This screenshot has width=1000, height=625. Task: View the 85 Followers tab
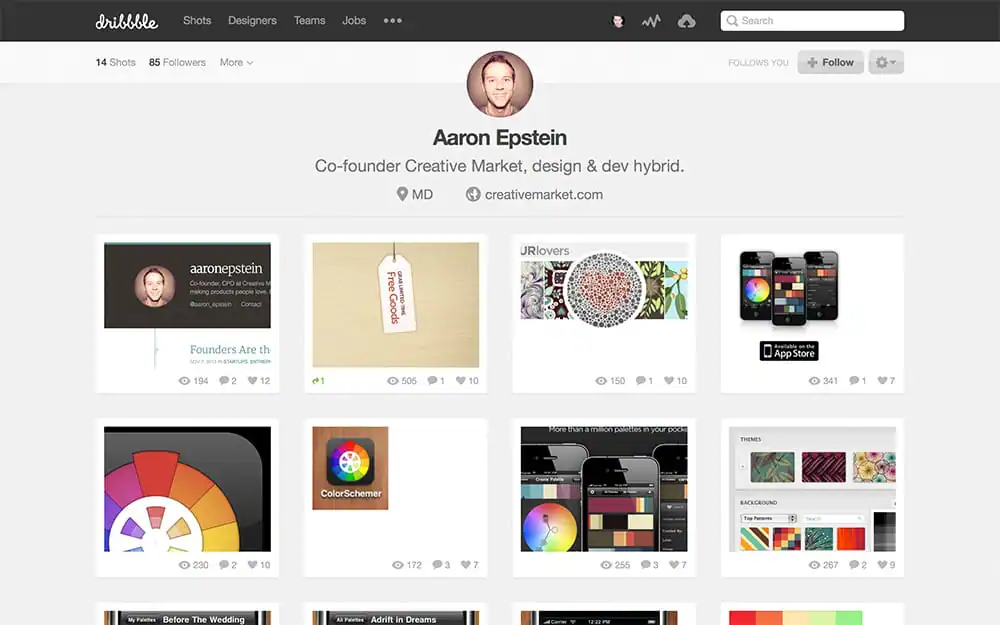click(177, 62)
